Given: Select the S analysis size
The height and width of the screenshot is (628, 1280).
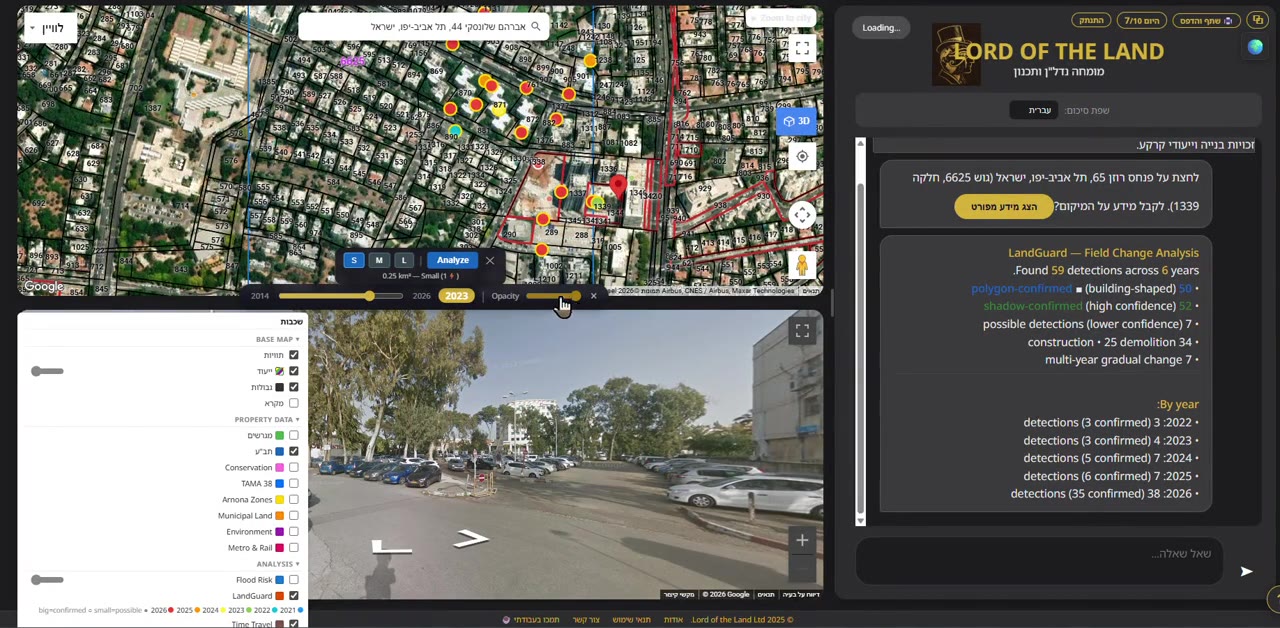Looking at the screenshot, I should (x=353, y=260).
